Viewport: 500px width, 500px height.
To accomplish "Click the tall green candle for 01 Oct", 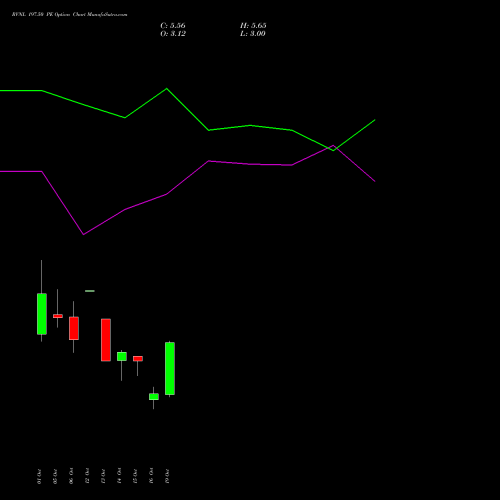I will coord(42,314).
